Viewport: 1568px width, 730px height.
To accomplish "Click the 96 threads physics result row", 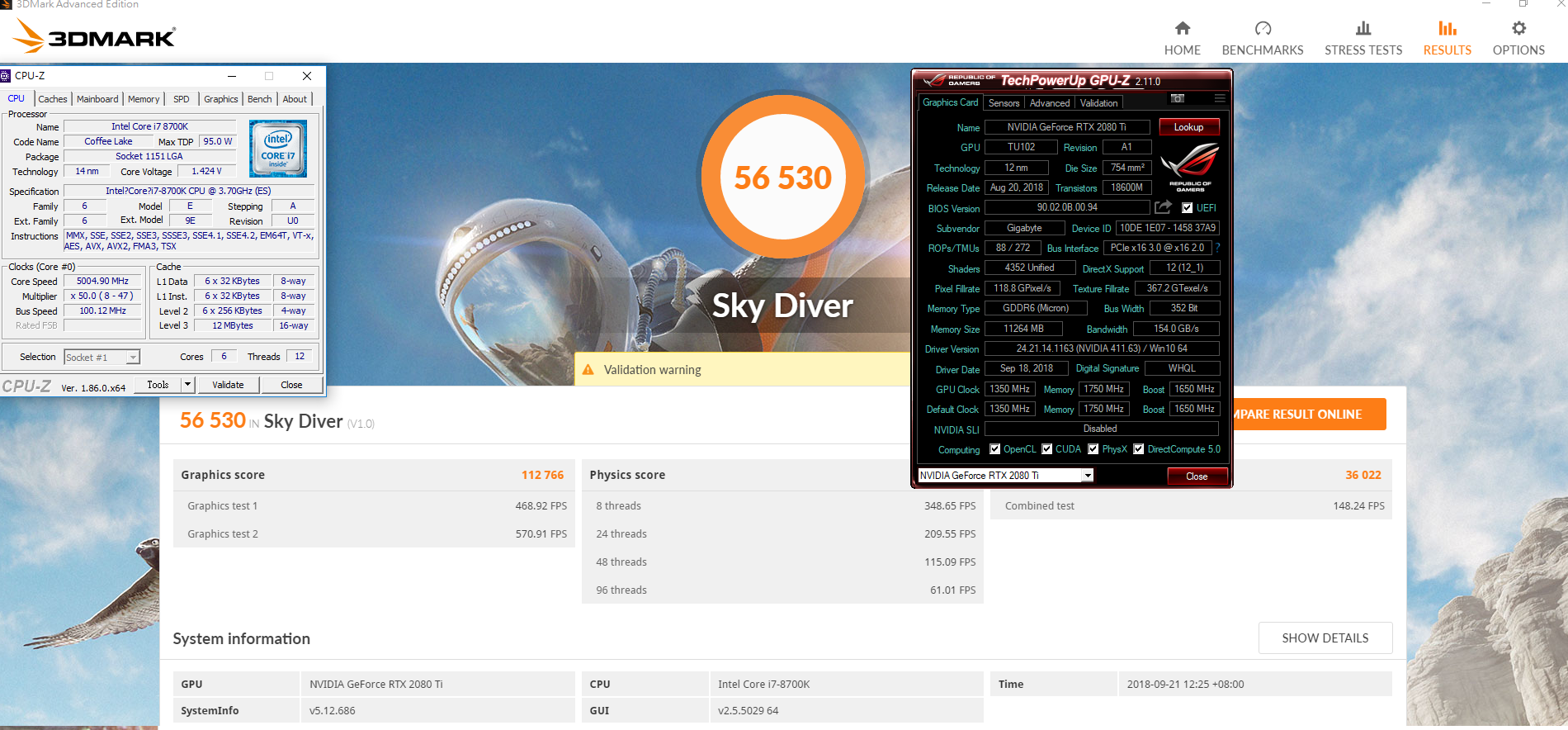I will 782,590.
